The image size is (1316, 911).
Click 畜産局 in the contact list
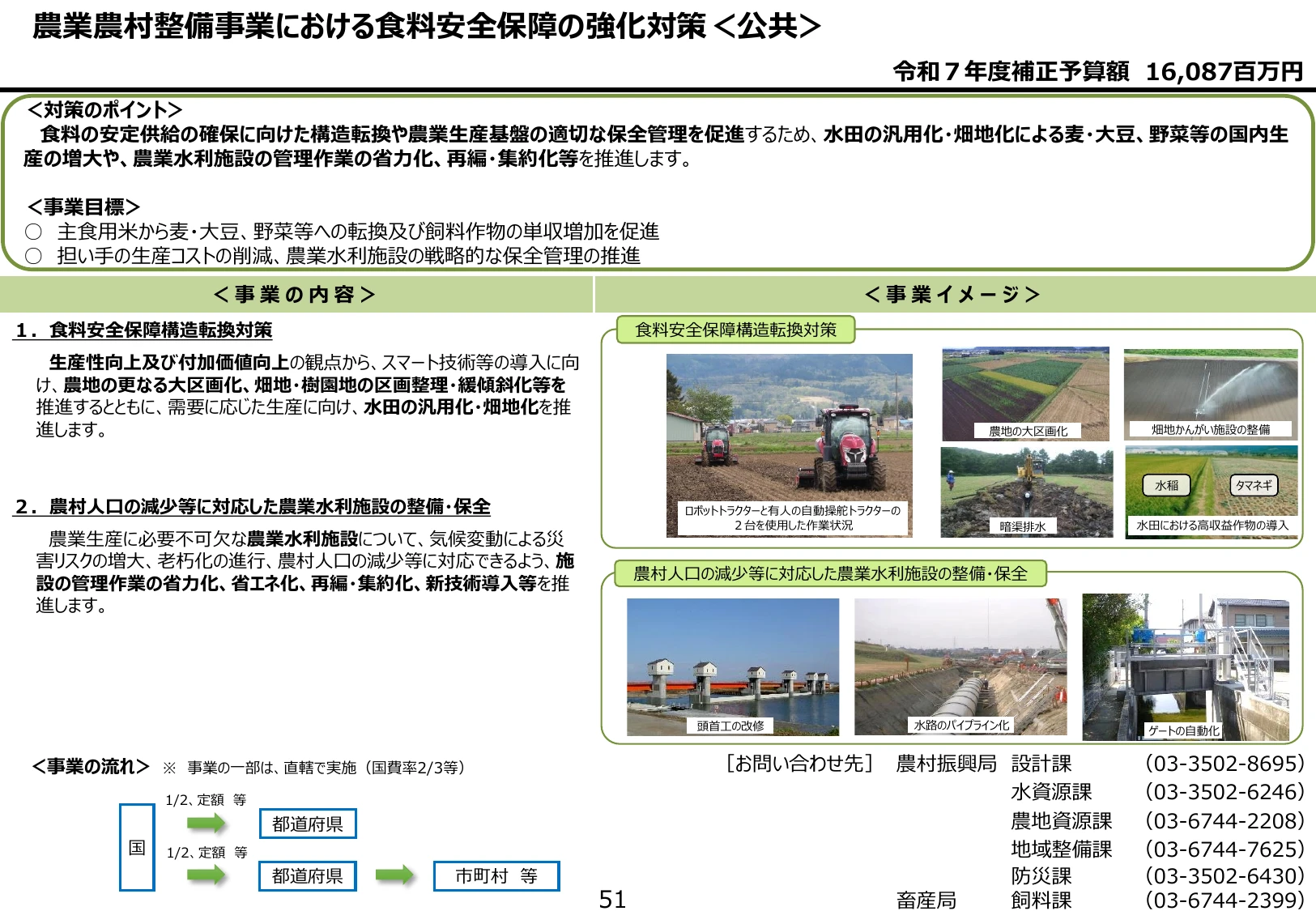click(x=926, y=900)
